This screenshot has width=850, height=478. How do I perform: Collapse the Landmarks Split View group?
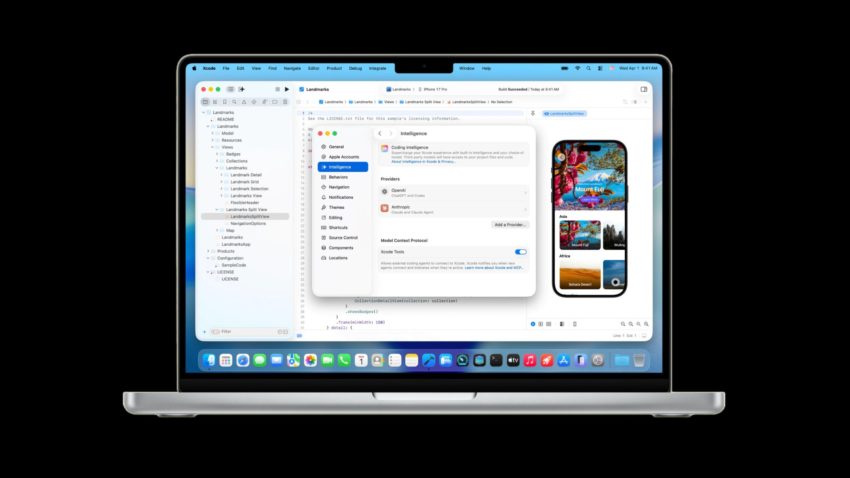222,209
